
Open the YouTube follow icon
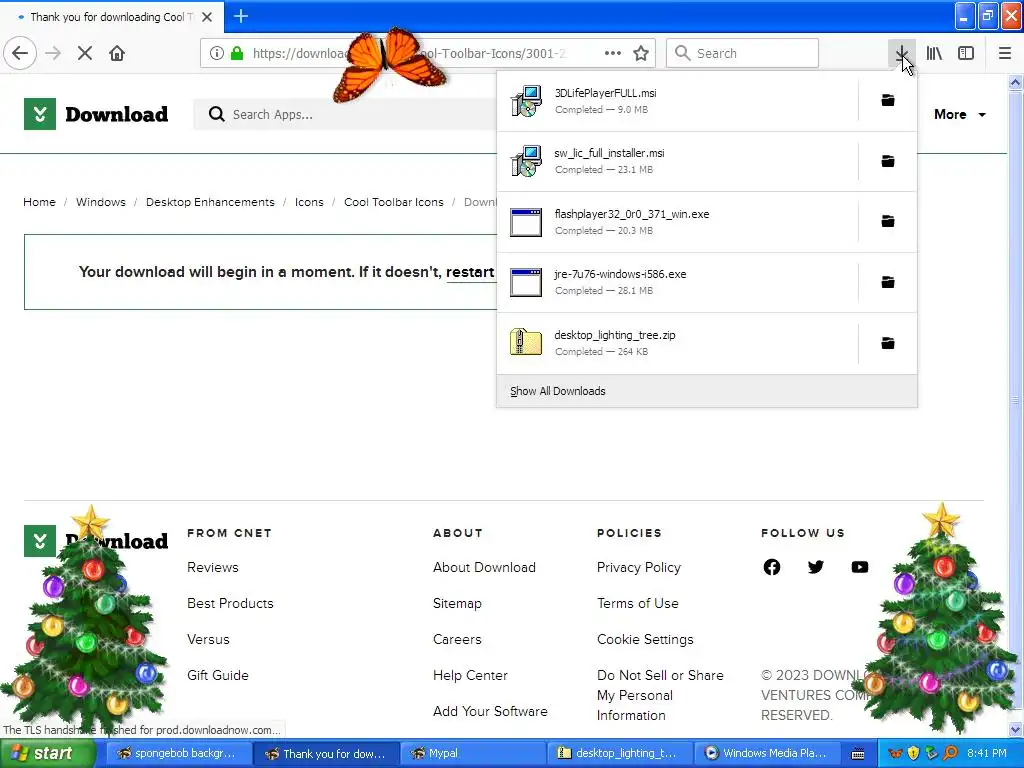point(859,567)
